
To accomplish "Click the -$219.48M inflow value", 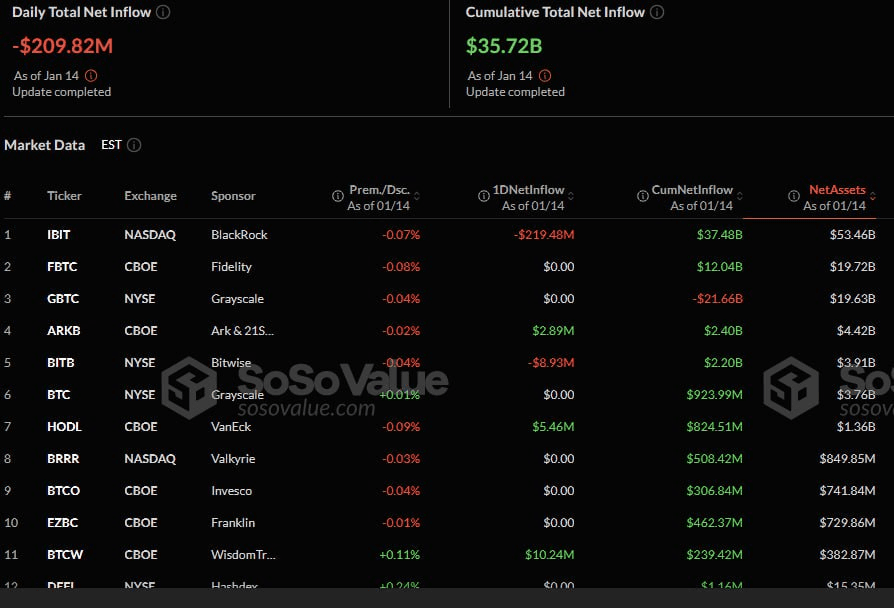I will pyautogui.click(x=544, y=234).
